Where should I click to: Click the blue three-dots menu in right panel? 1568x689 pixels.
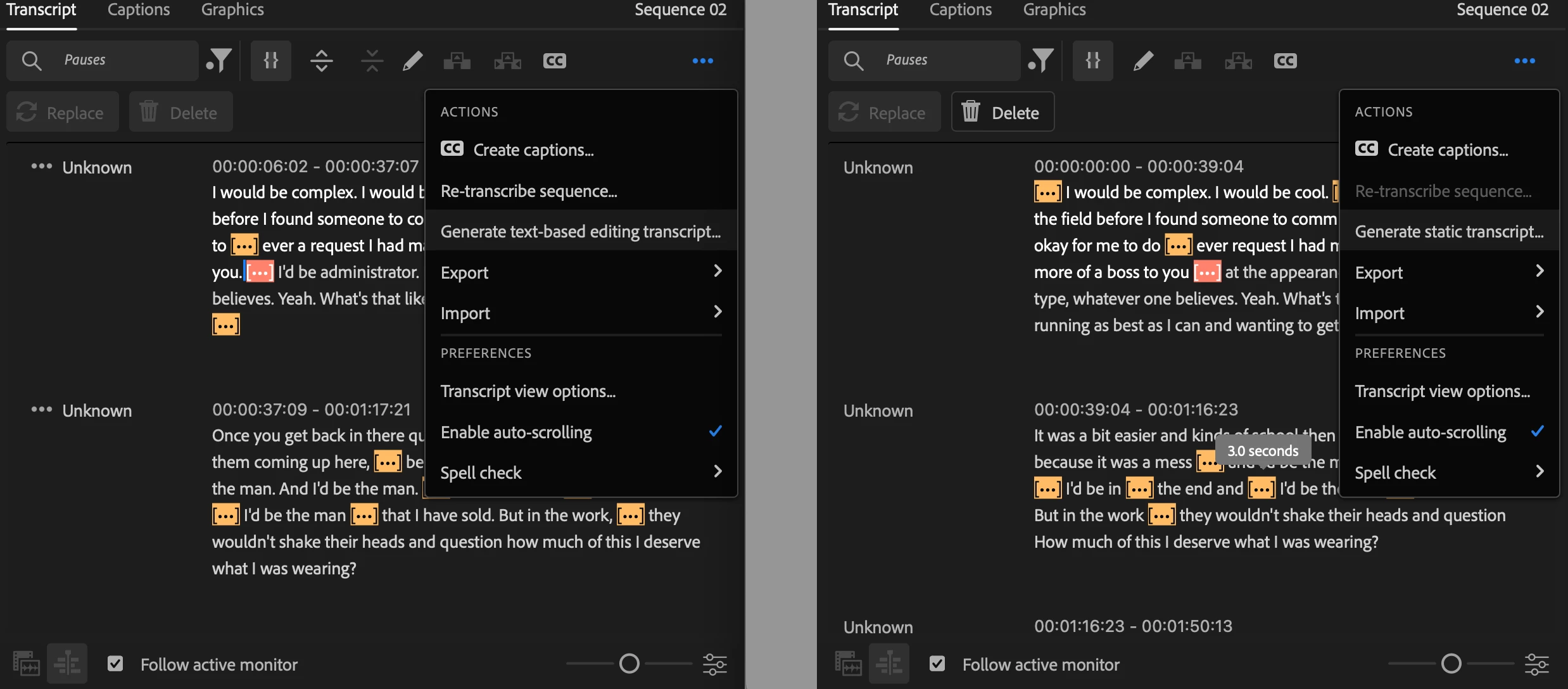(x=1524, y=61)
